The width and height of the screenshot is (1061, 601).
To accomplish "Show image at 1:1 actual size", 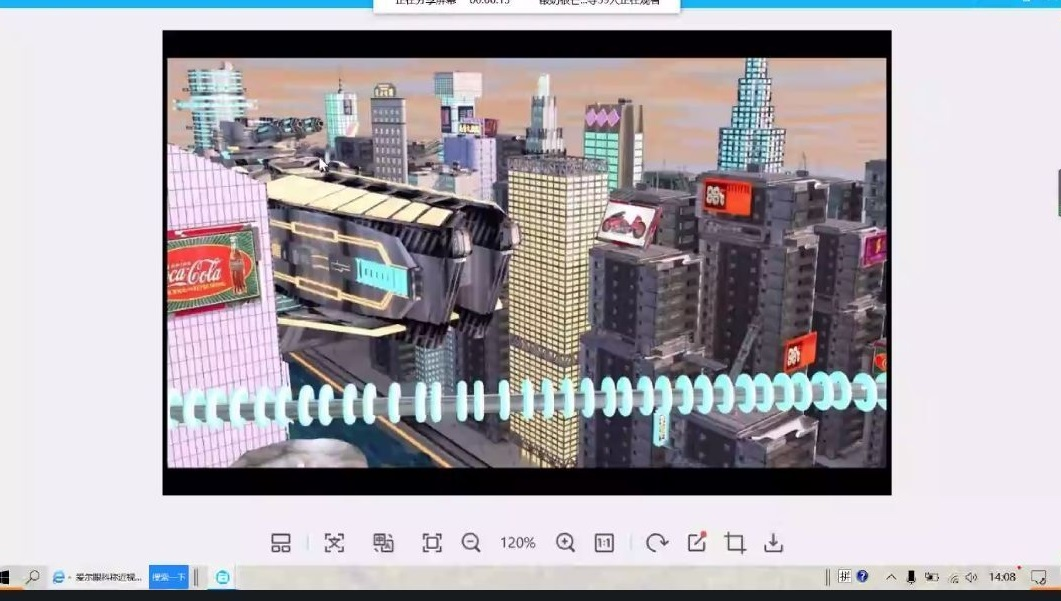I will tap(604, 543).
